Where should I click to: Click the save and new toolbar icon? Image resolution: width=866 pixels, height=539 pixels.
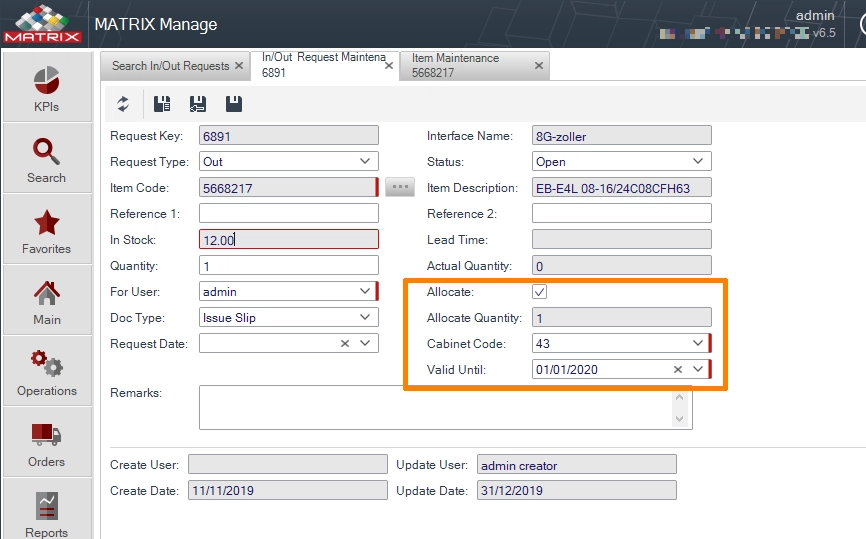click(x=162, y=104)
